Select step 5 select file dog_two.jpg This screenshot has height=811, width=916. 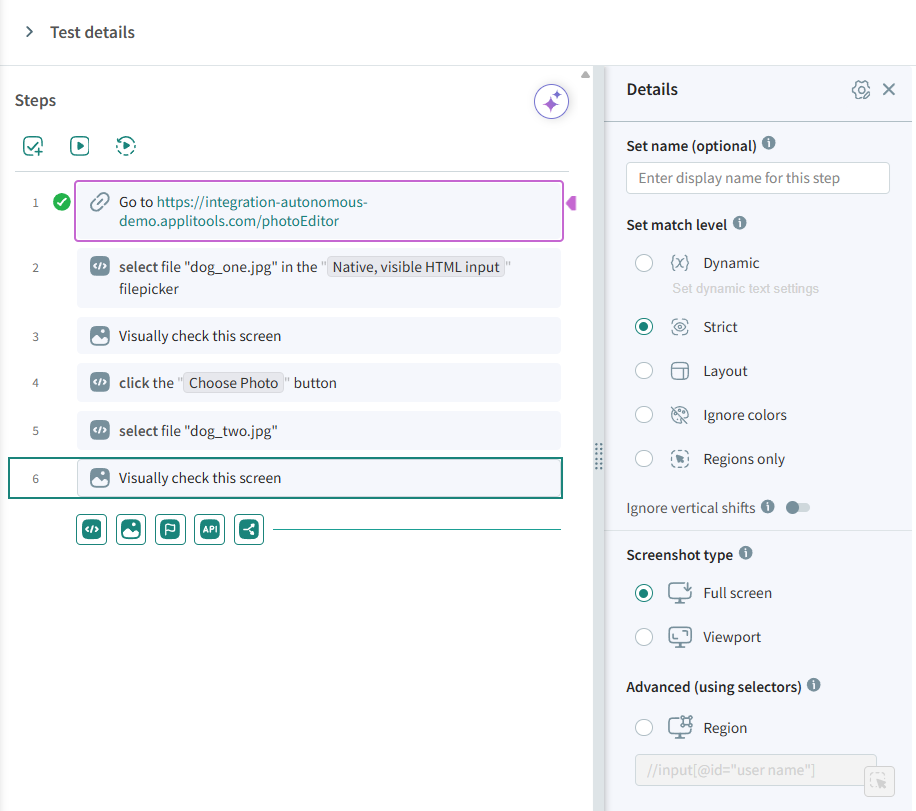pyautogui.click(x=319, y=431)
